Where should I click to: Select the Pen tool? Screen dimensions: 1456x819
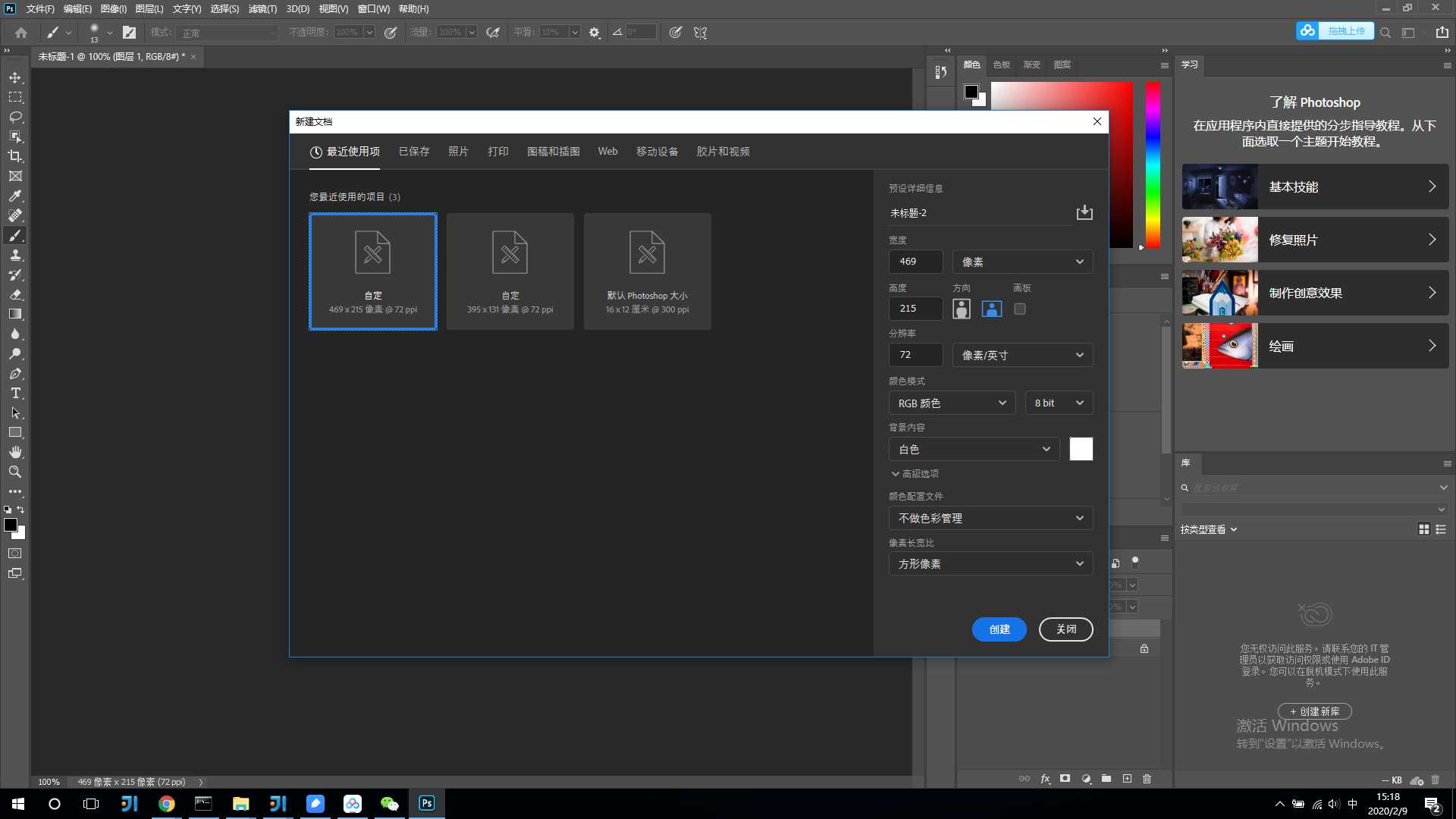point(15,373)
